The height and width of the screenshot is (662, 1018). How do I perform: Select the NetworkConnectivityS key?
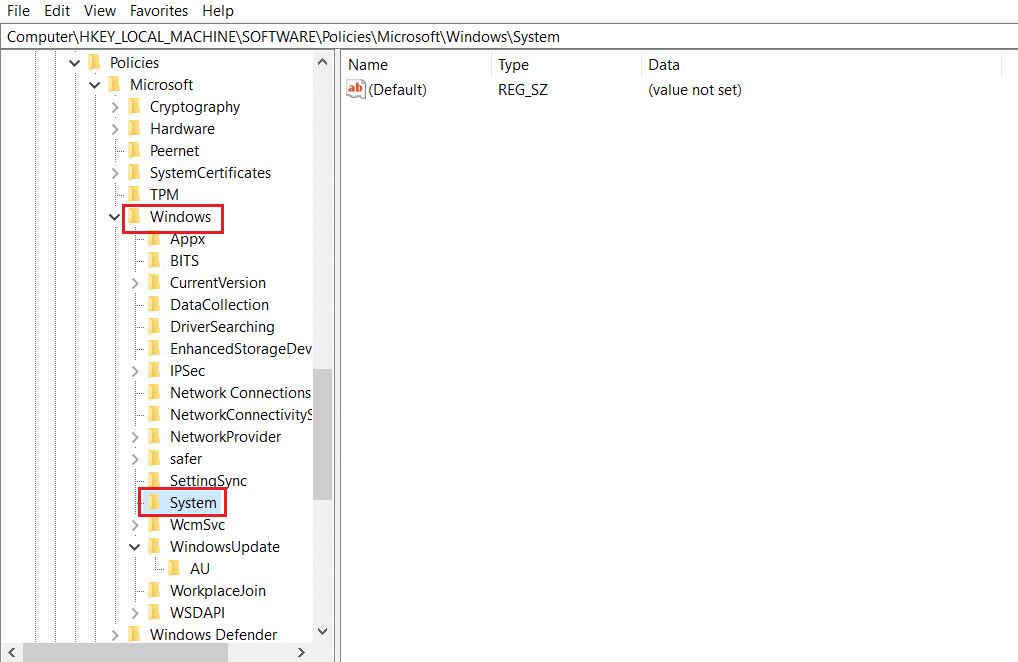[241, 415]
